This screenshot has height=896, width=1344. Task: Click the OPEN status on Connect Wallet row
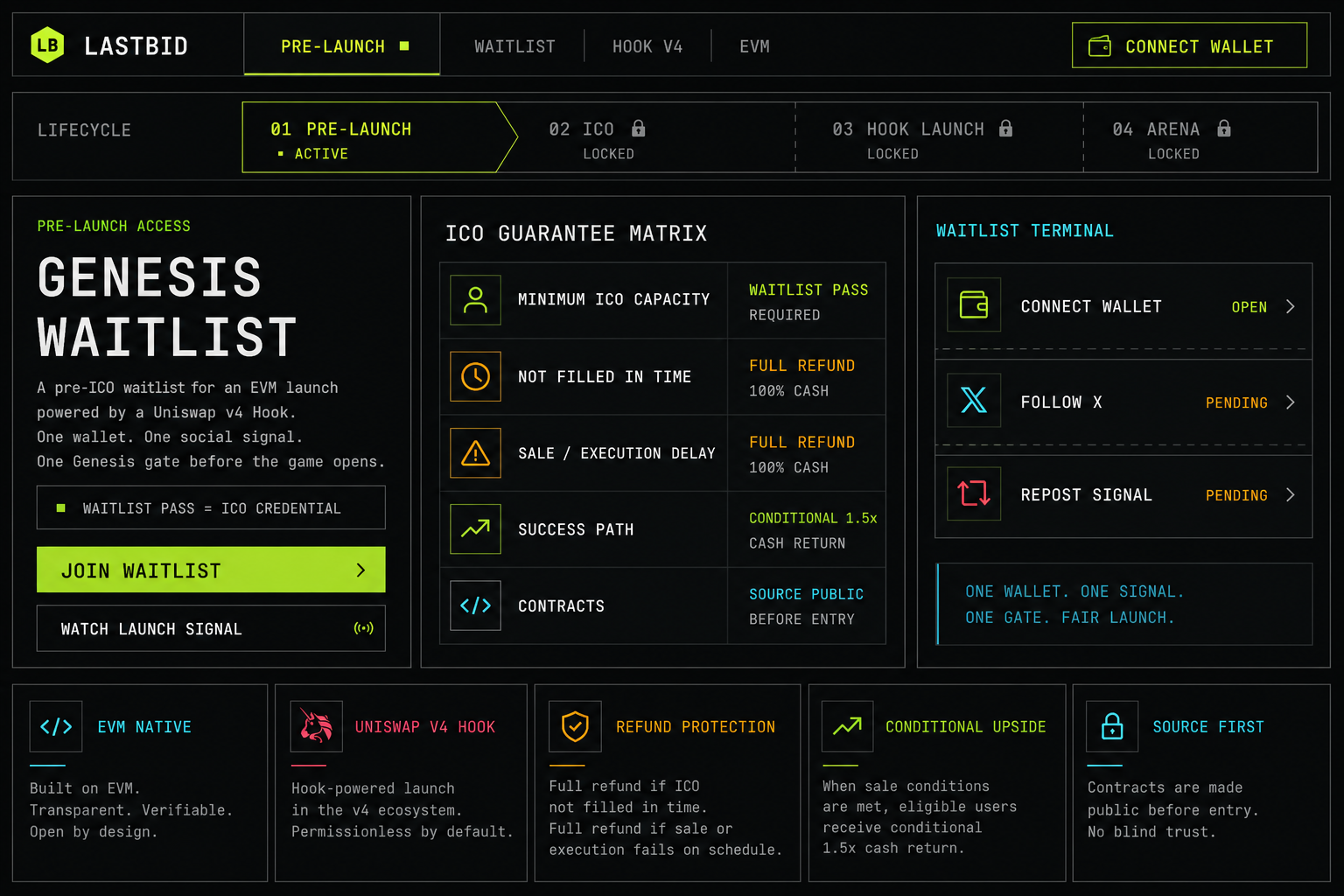click(1249, 307)
